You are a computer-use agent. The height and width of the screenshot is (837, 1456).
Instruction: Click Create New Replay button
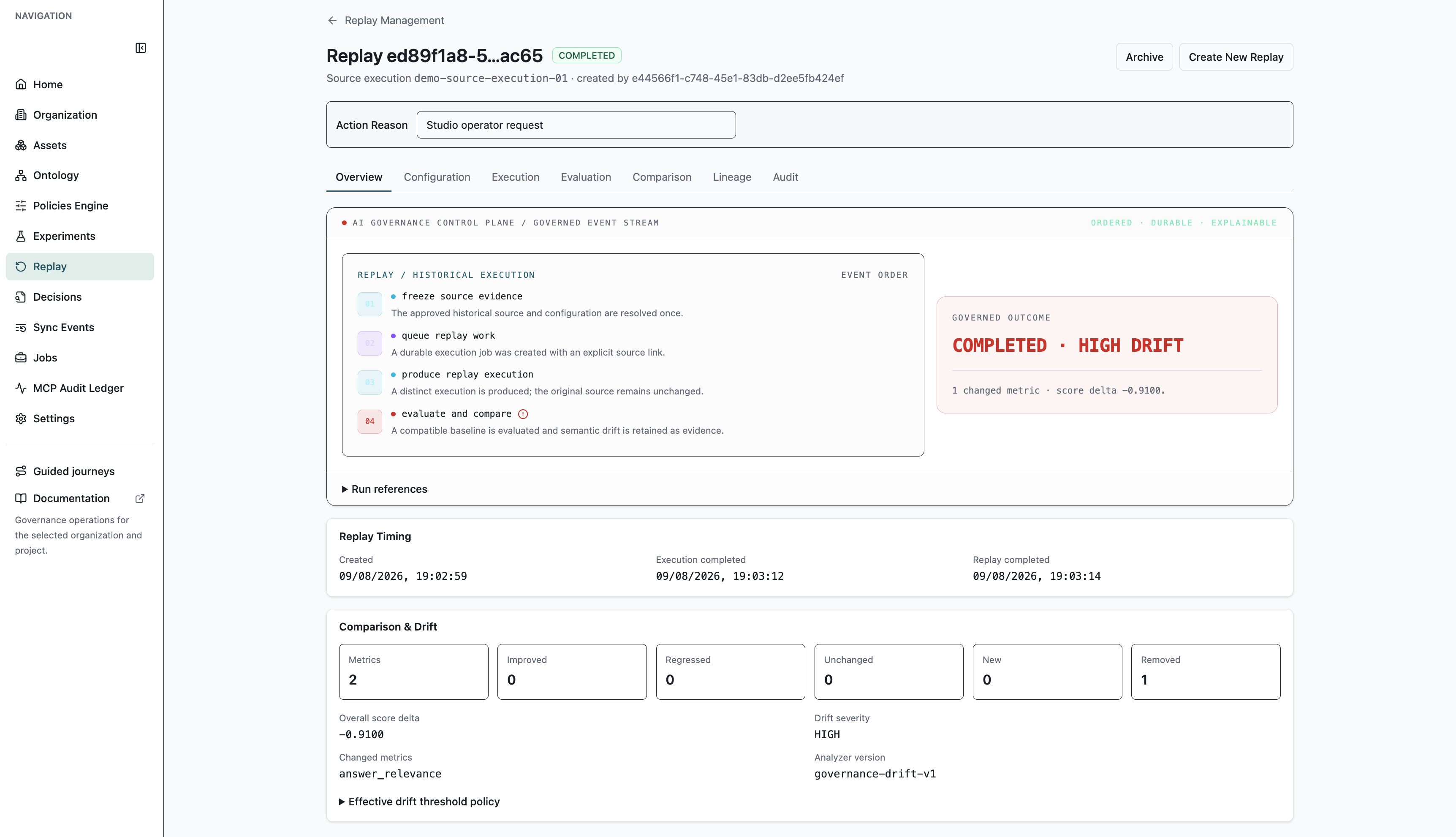coord(1236,57)
